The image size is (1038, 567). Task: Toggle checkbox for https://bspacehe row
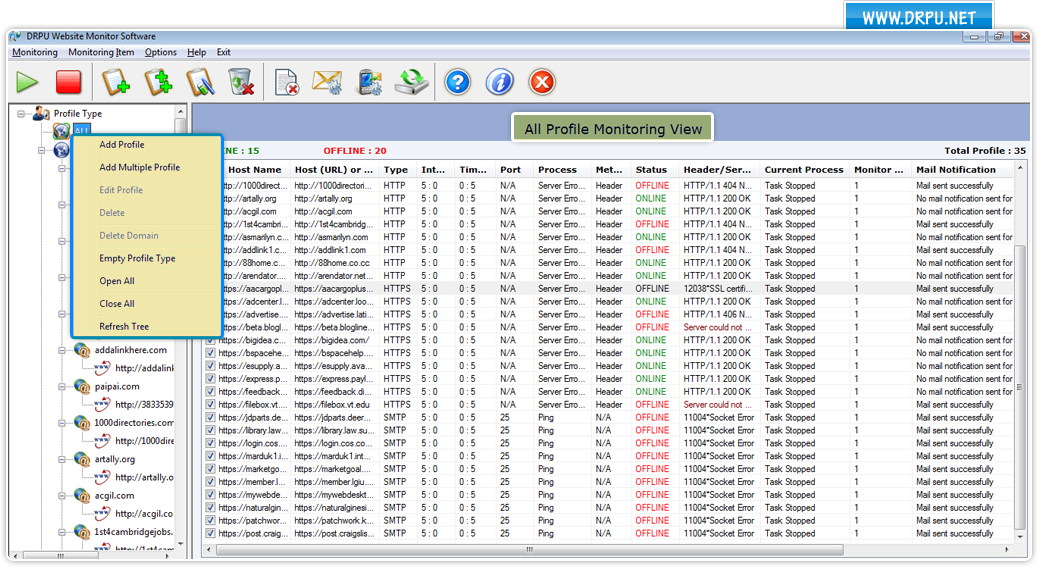point(211,353)
